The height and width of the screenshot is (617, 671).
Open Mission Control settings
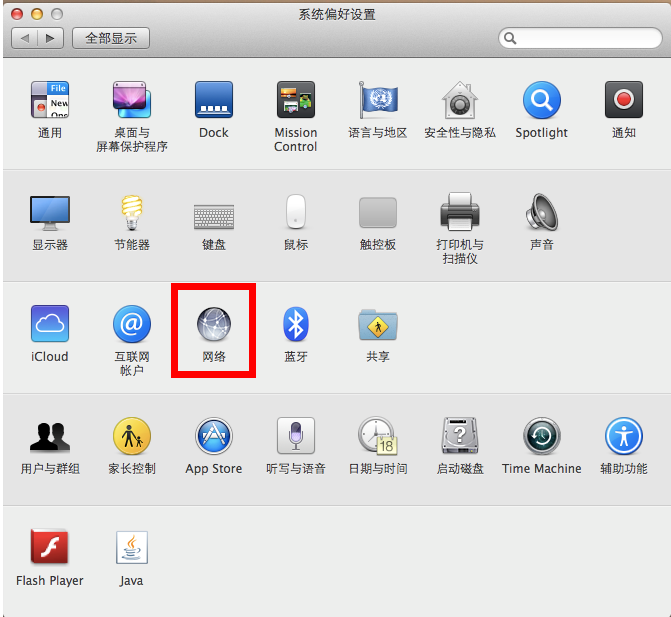295,101
